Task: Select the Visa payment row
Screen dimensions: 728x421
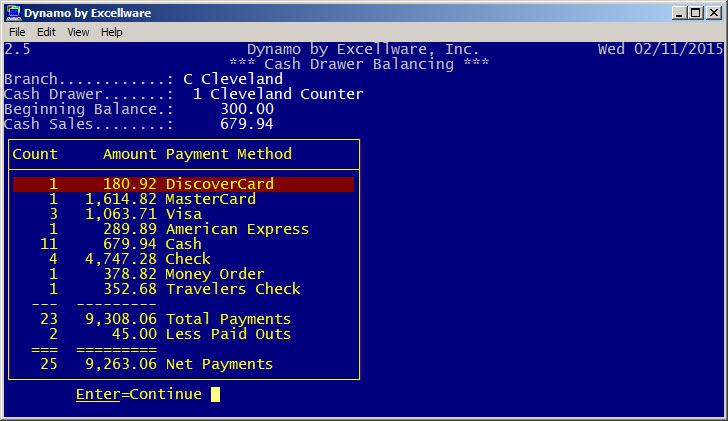Action: point(183,214)
